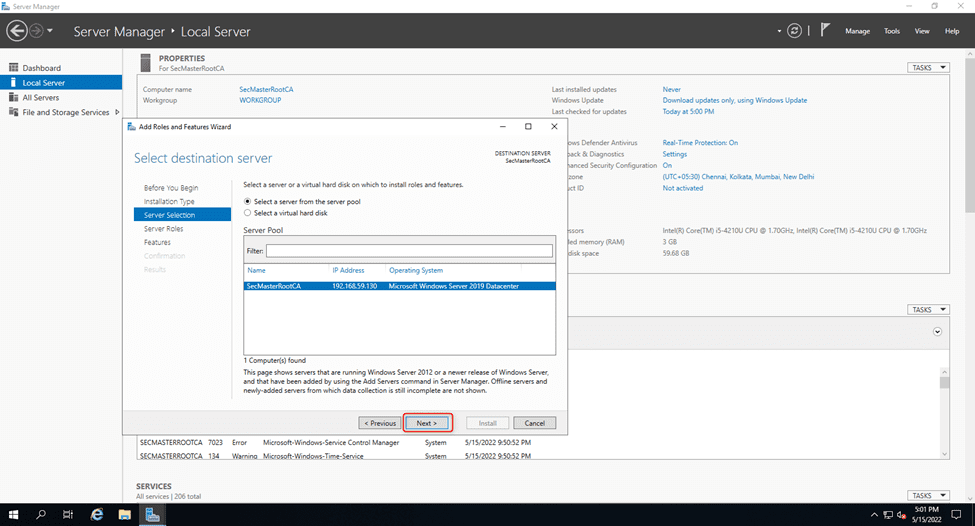The image size is (975, 526).
Task: Open File and Storage Services
Action: pyautogui.click(x=65, y=113)
